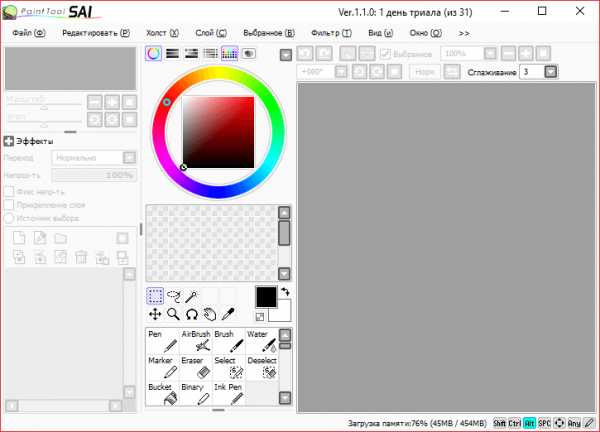This screenshot has width=600, height=432.
Task: Click the black foreground color swatch
Action: click(x=266, y=297)
